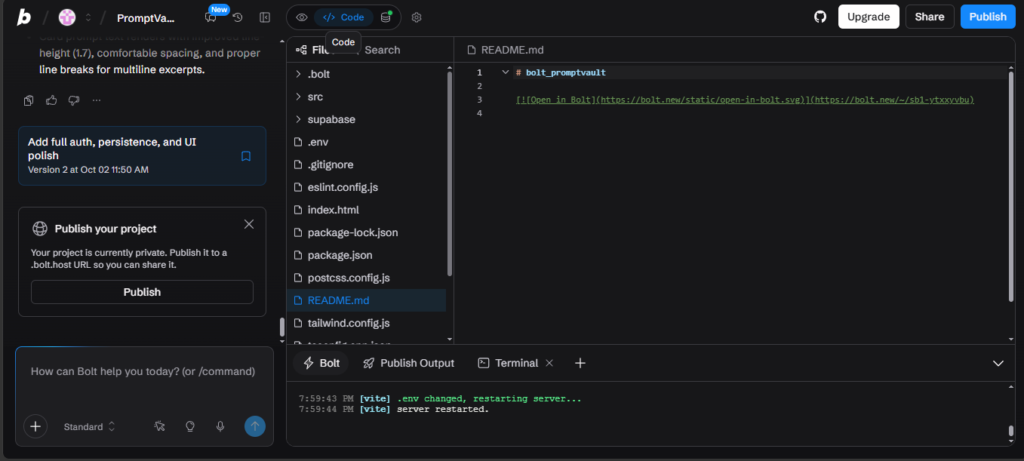The image size is (1024, 461).
Task: Click the Open in Bolt markdown link line
Action: pyautogui.click(x=744, y=100)
